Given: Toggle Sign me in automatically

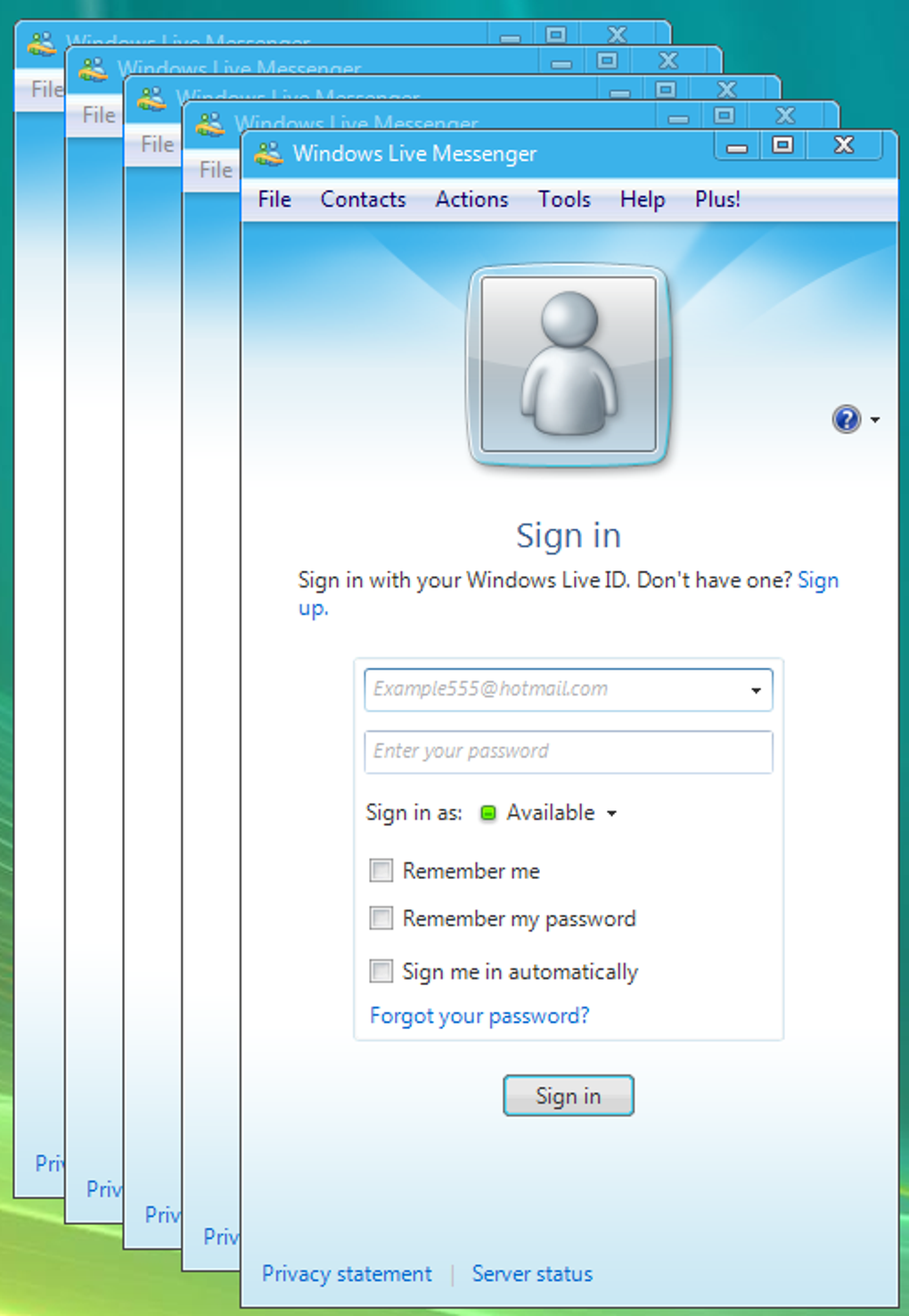Looking at the screenshot, I should tap(381, 971).
